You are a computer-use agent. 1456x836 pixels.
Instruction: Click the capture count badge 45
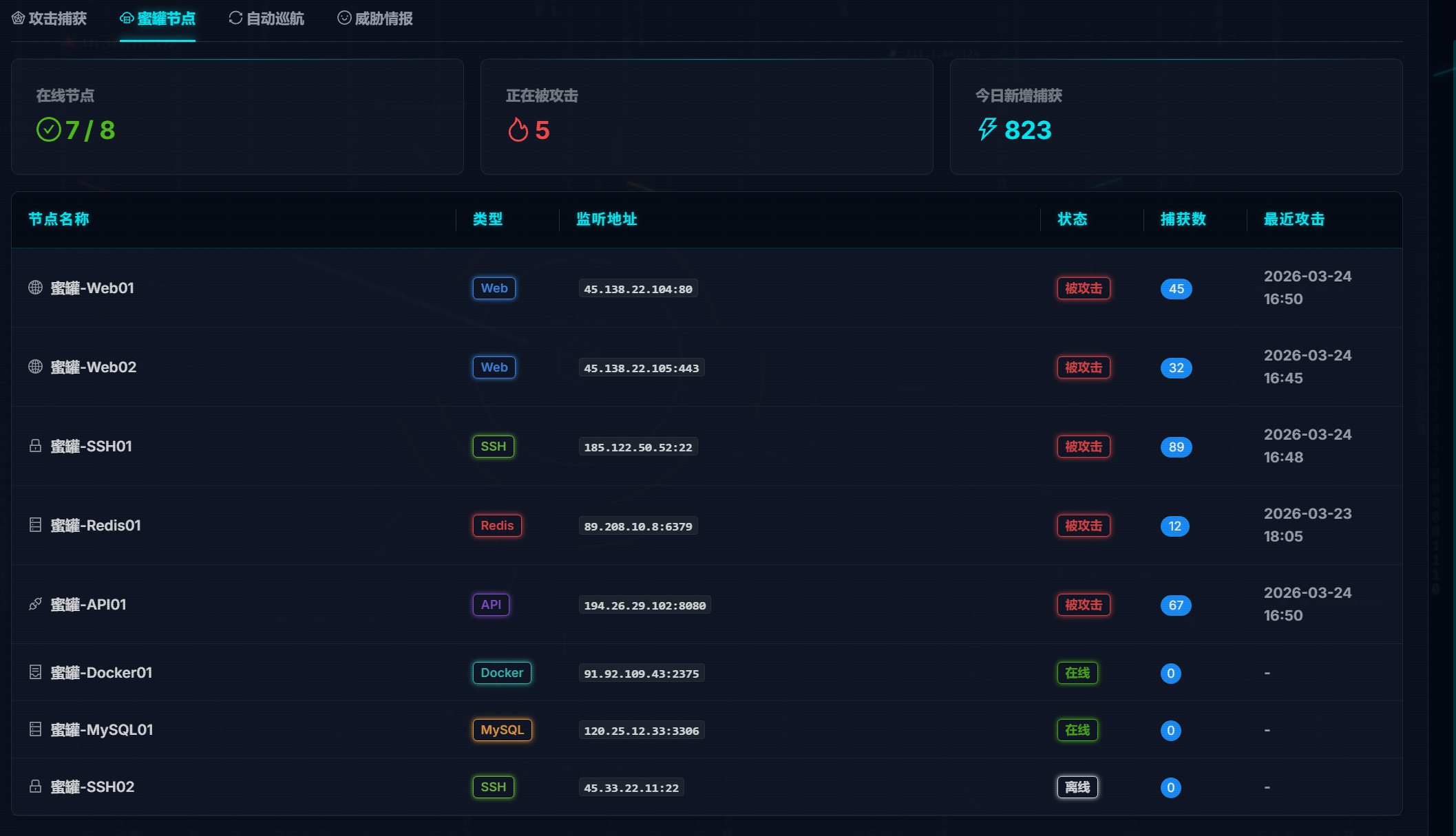tap(1177, 289)
